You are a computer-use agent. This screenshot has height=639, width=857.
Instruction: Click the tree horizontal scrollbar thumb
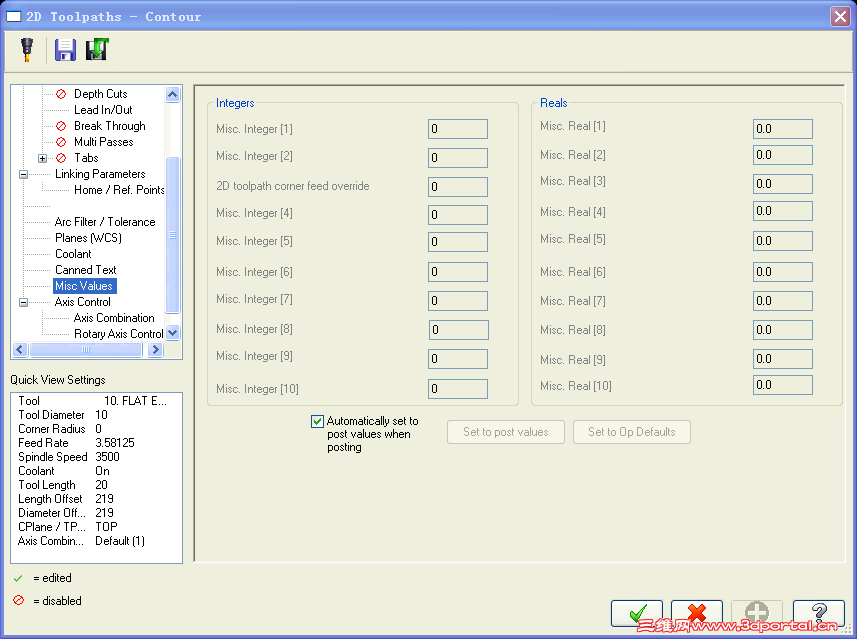(x=86, y=349)
